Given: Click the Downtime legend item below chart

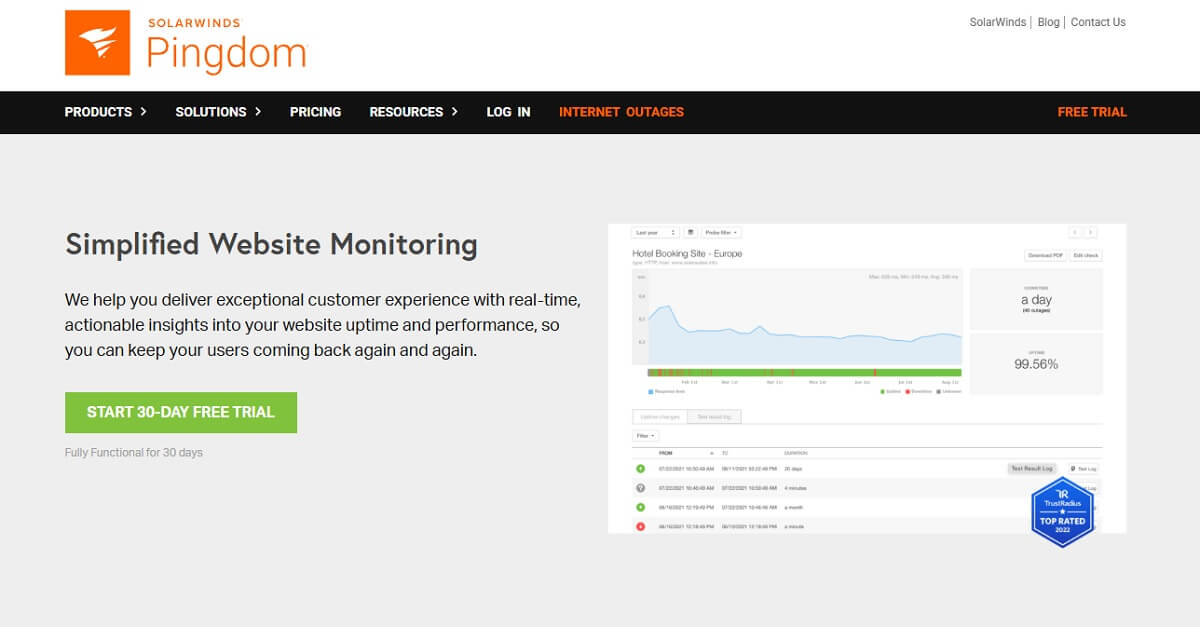Looking at the screenshot, I should 918,391.
